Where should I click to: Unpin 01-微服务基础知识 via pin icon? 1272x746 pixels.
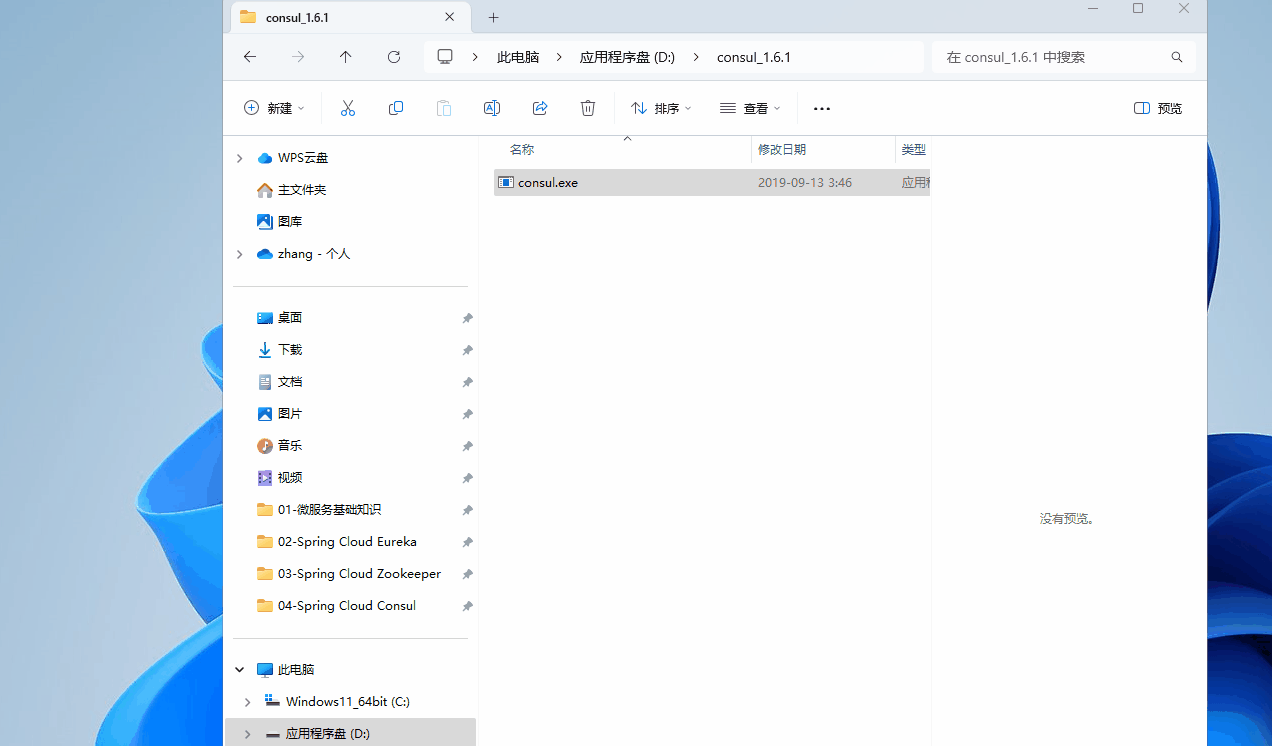click(x=467, y=510)
